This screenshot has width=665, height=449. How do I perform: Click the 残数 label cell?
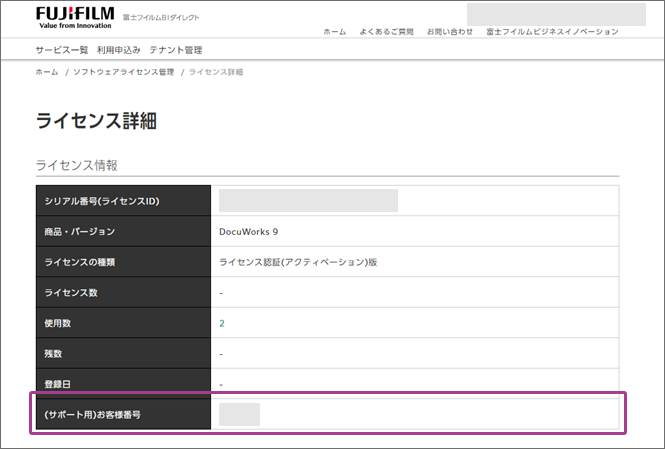pyautogui.click(x=123, y=353)
